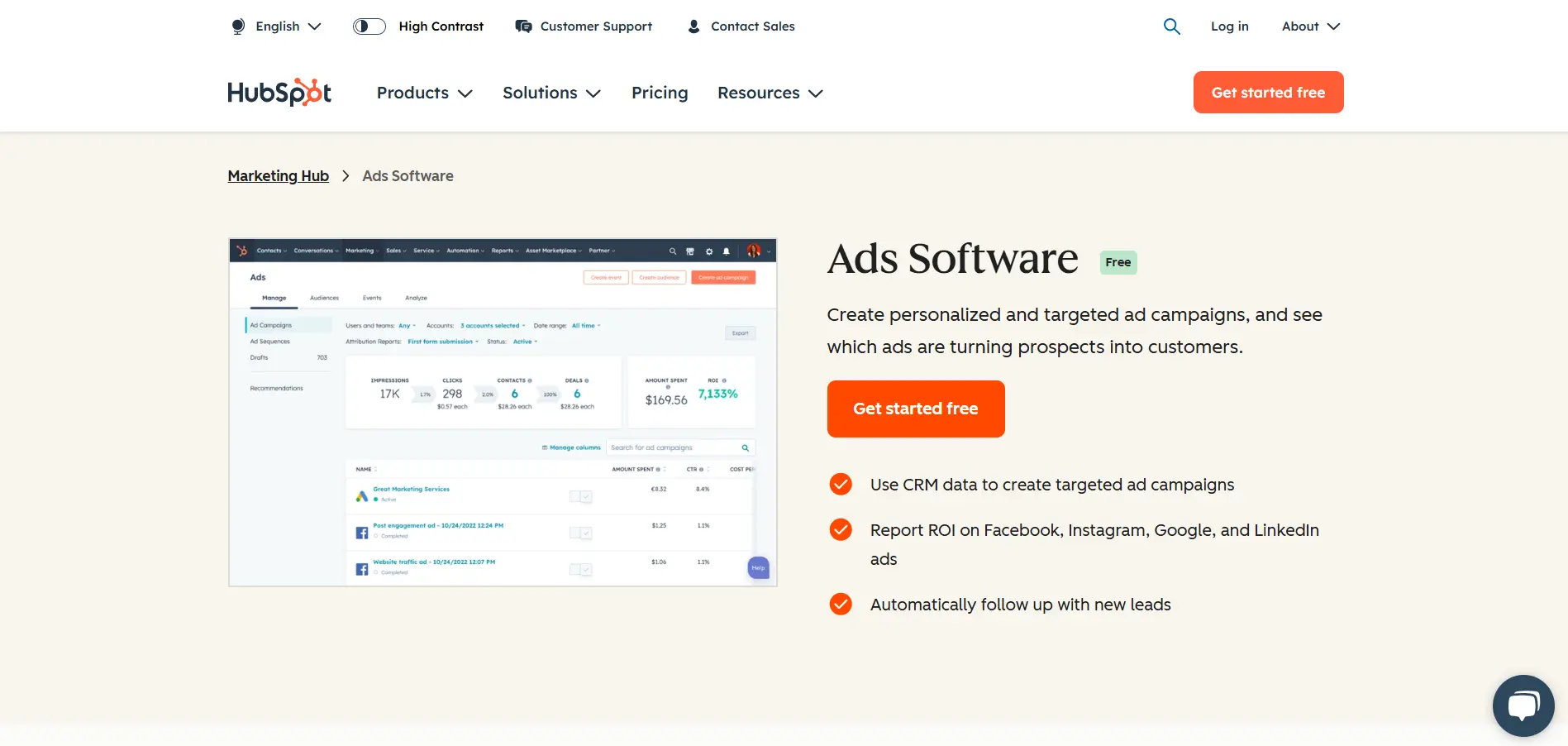Open Contact Sales link
The width and height of the screenshot is (1568, 746).
coord(753,26)
